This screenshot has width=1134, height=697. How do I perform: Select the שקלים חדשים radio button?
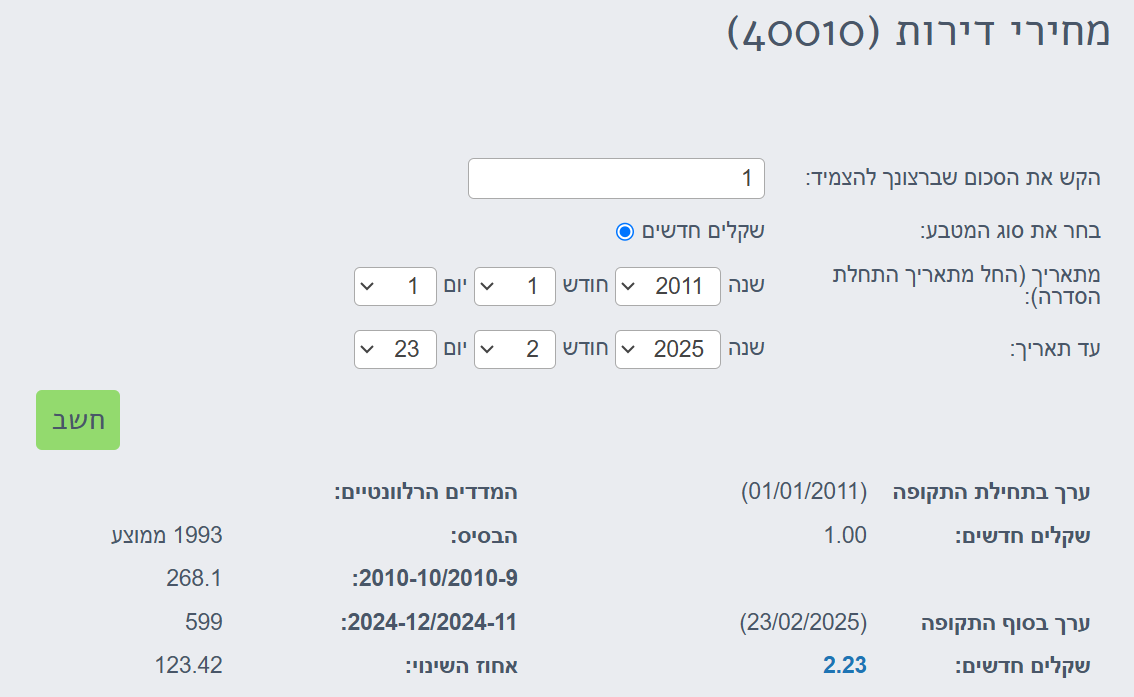tap(625, 232)
